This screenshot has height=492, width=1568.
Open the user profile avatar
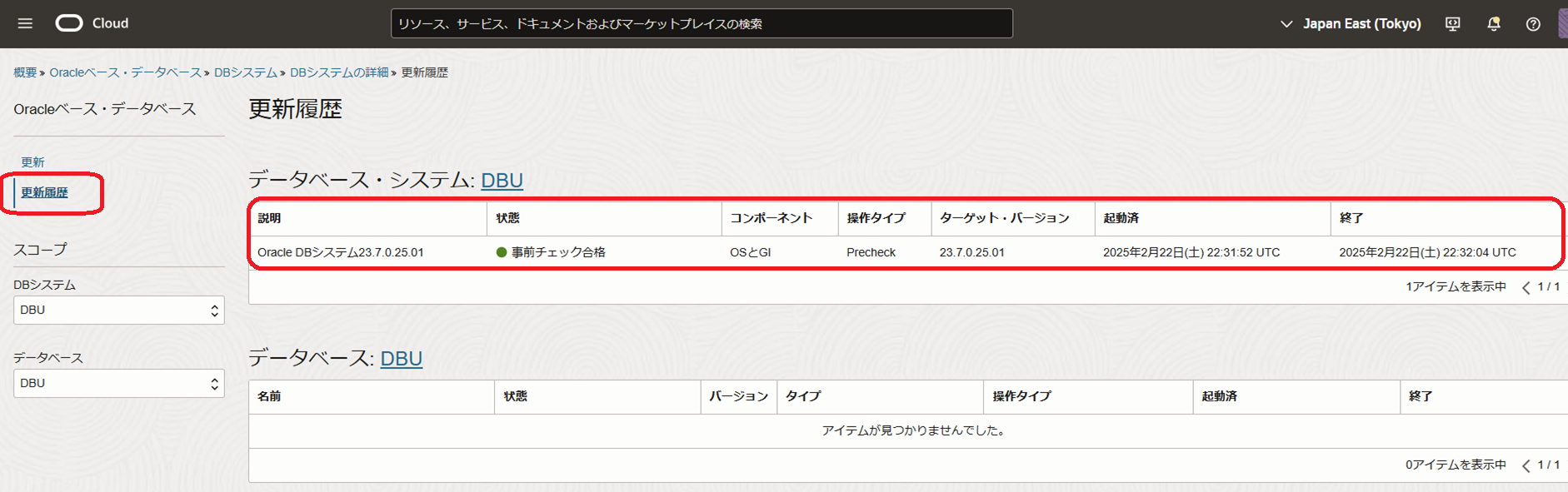click(x=1563, y=23)
